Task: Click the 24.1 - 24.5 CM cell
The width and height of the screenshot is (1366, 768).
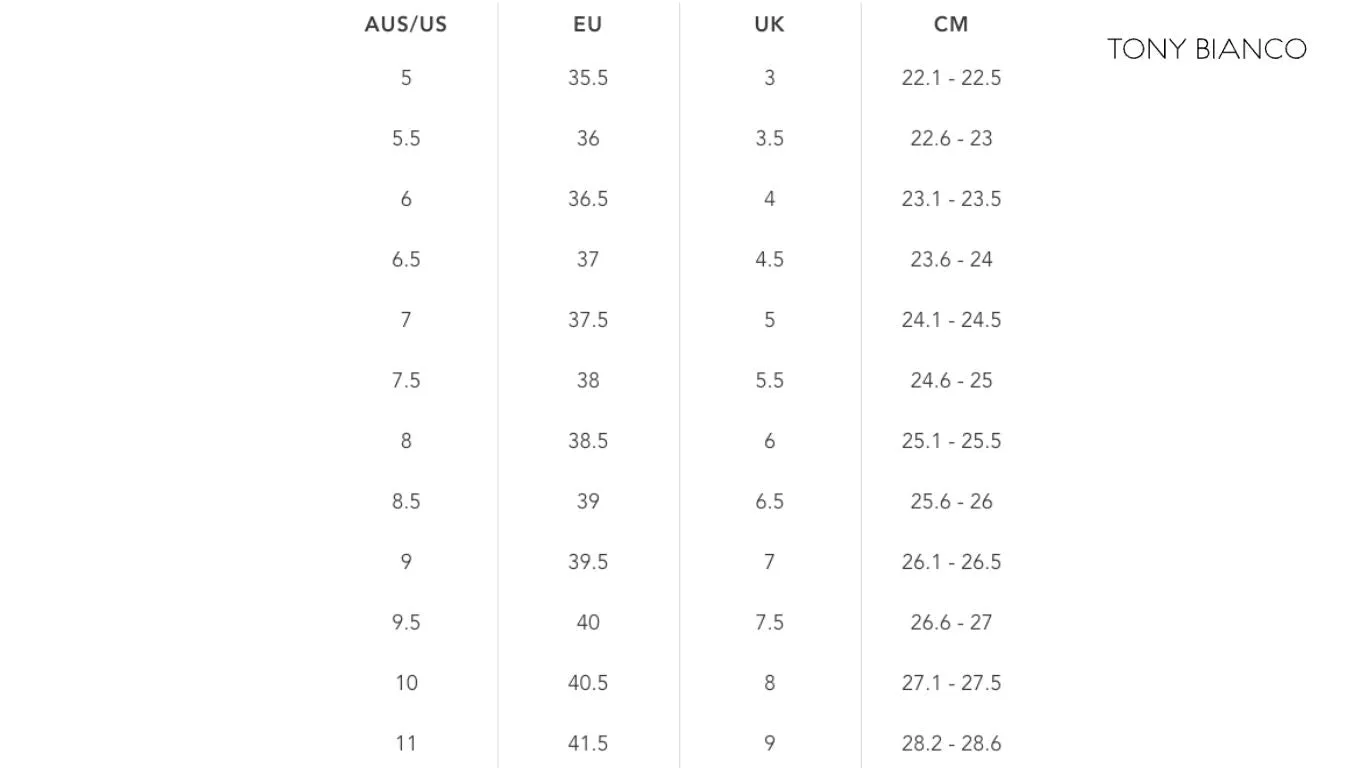Action: coord(951,320)
